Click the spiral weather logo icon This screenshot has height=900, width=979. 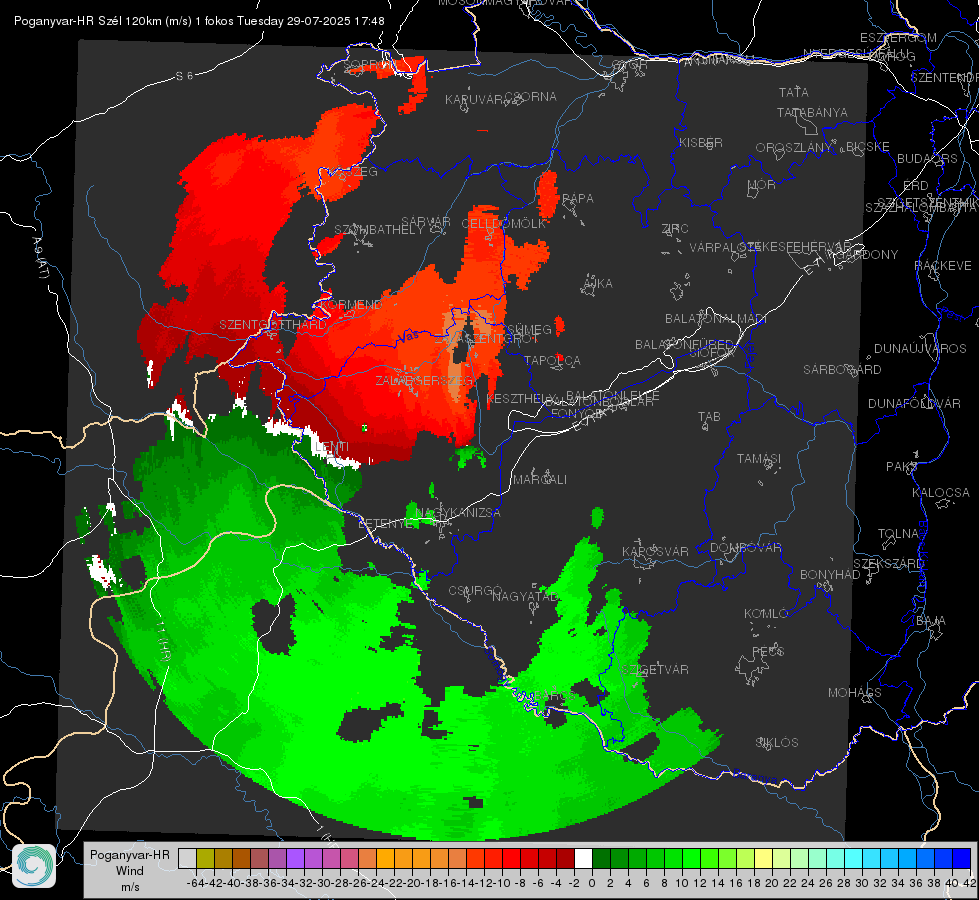coord(34,866)
